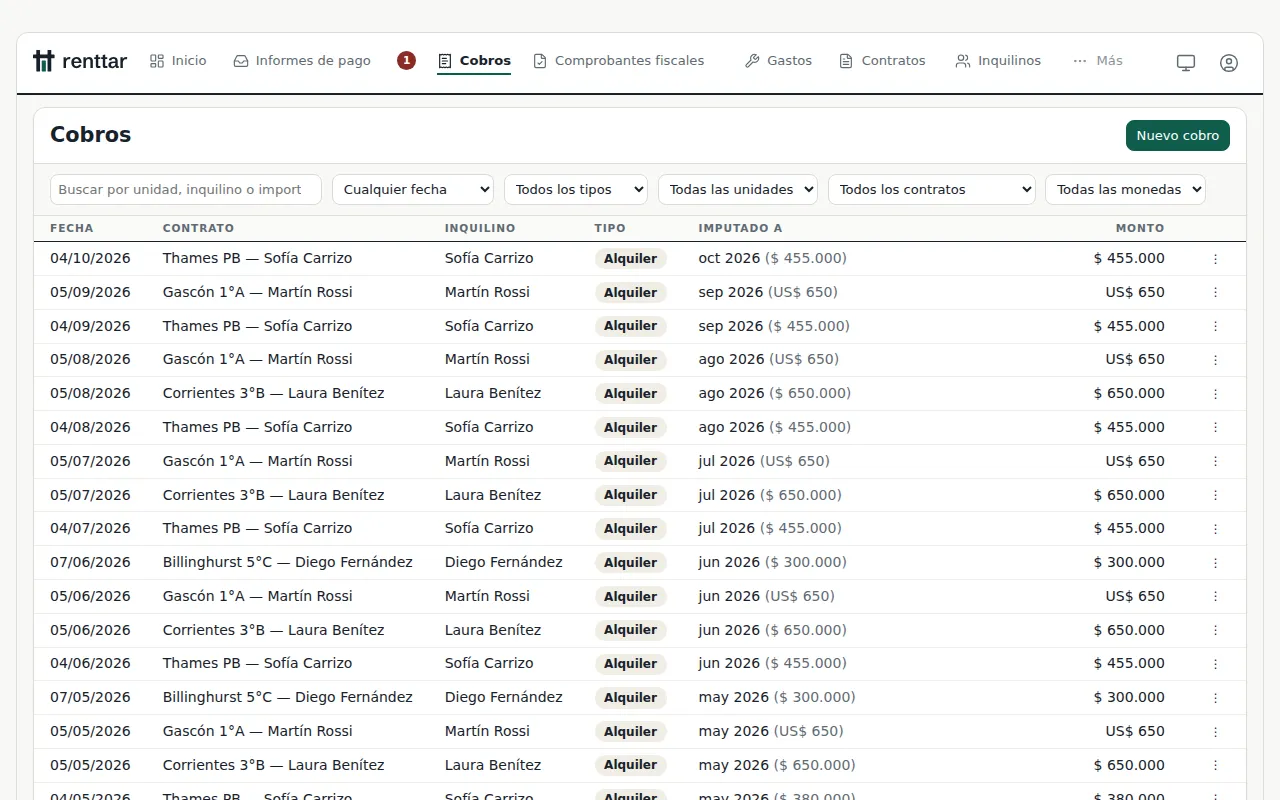The width and height of the screenshot is (1280, 800).
Task: Switch to the Gastos tab
Action: click(778, 61)
